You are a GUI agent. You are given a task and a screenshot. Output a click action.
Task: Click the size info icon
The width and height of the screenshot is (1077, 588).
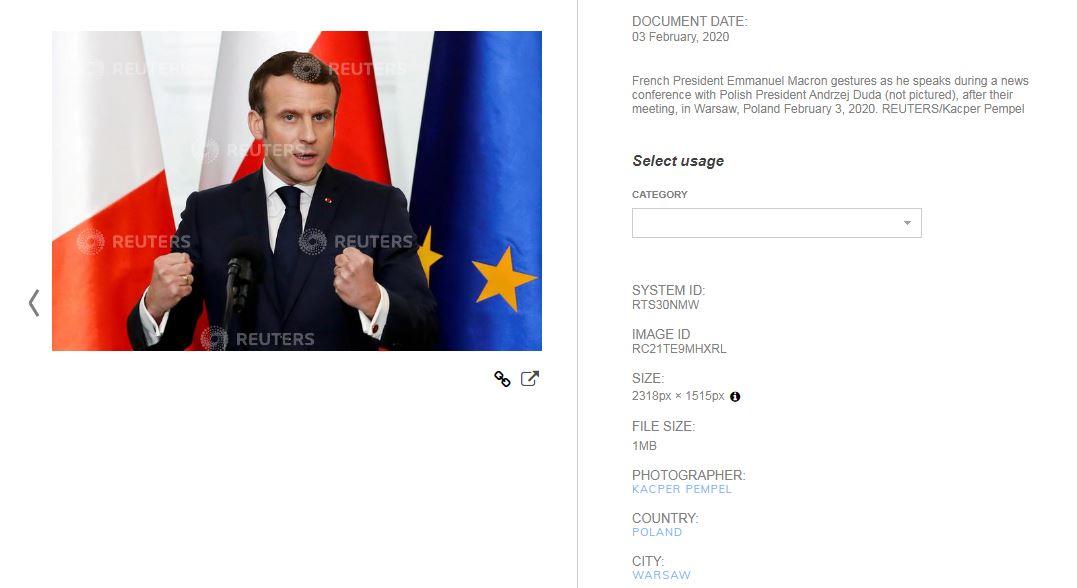735,396
